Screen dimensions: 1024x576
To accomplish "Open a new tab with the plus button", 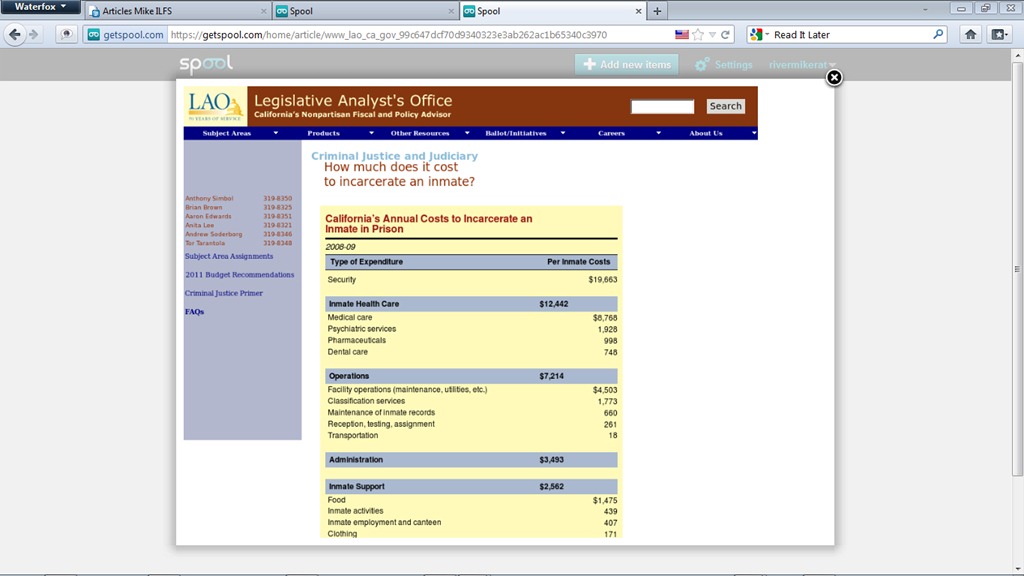I will 657,11.
